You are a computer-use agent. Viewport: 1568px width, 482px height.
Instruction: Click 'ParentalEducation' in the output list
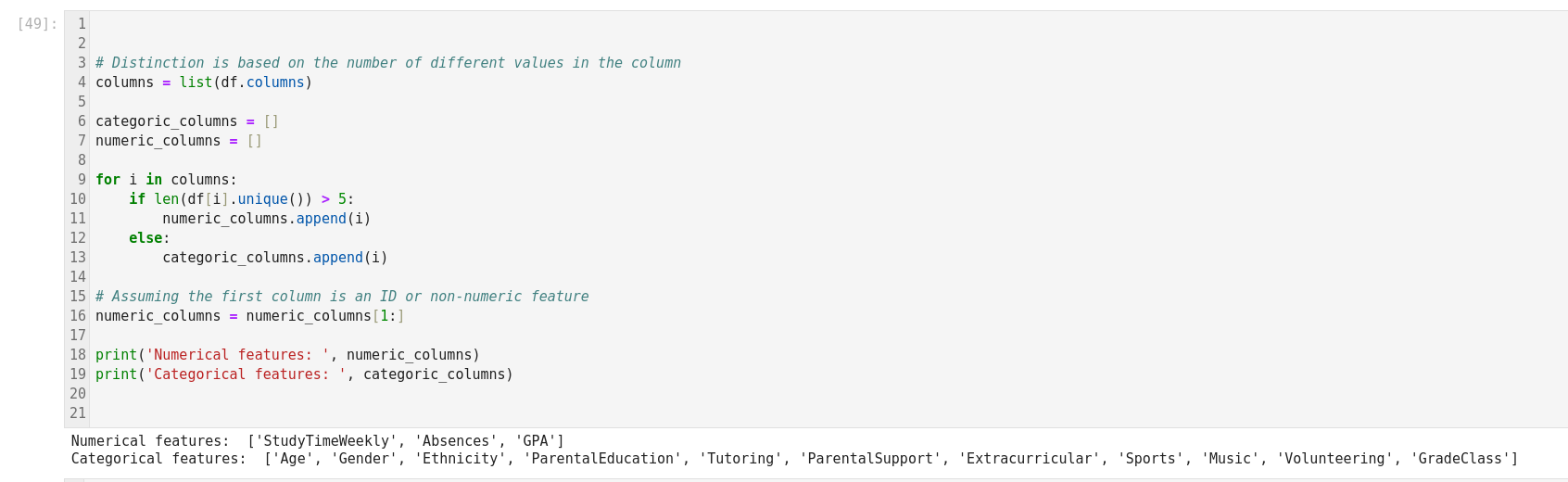click(x=602, y=459)
